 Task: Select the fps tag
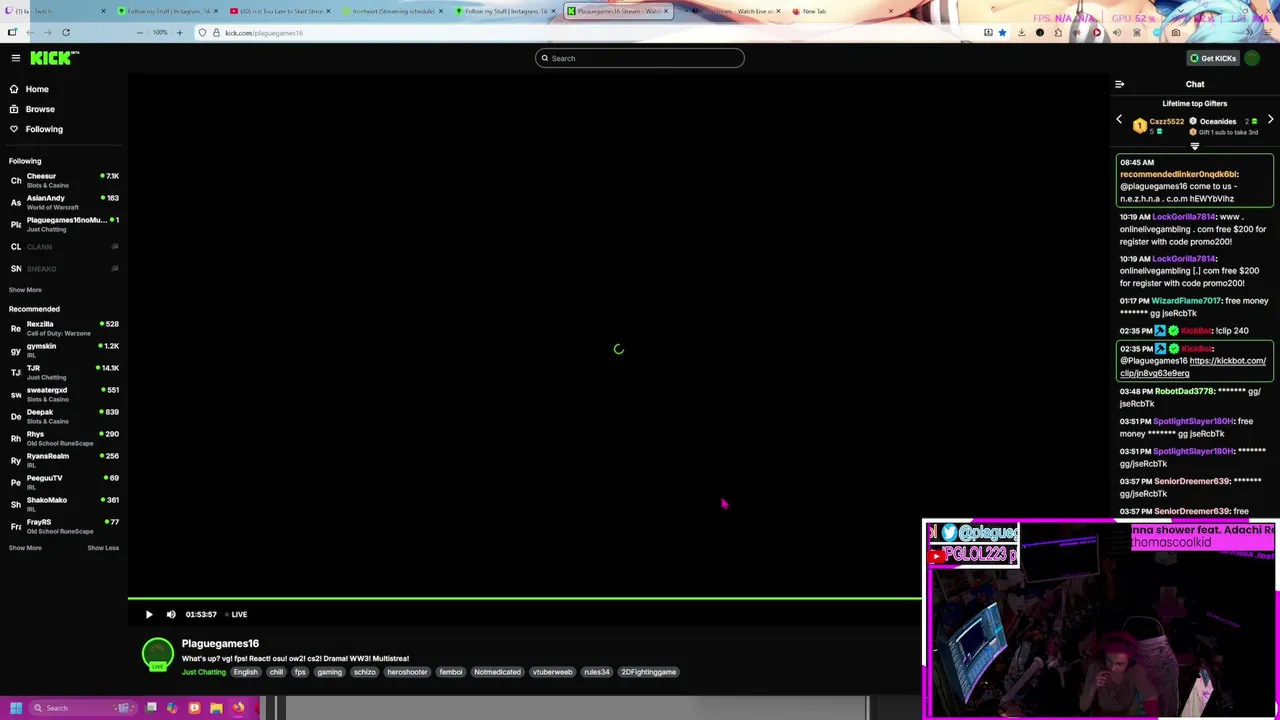[x=300, y=672]
